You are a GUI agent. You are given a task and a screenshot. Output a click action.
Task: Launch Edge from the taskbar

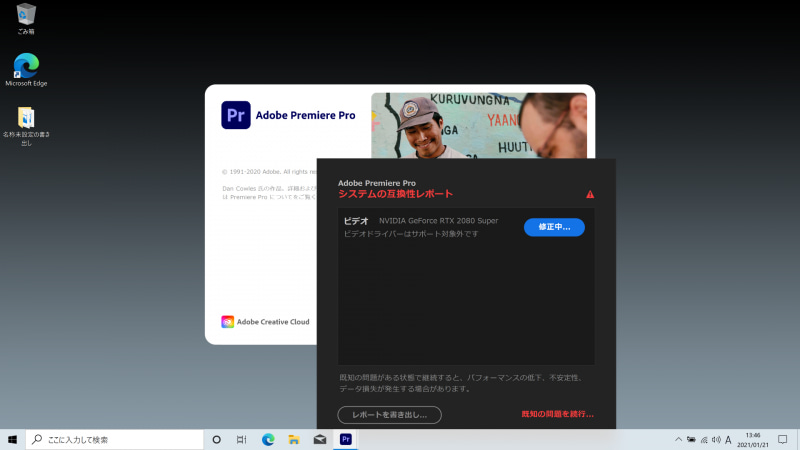click(268, 439)
